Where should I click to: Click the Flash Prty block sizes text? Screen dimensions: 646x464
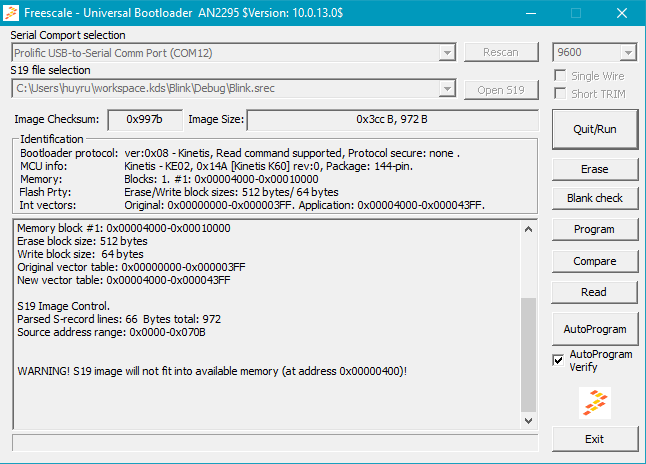tap(232, 192)
